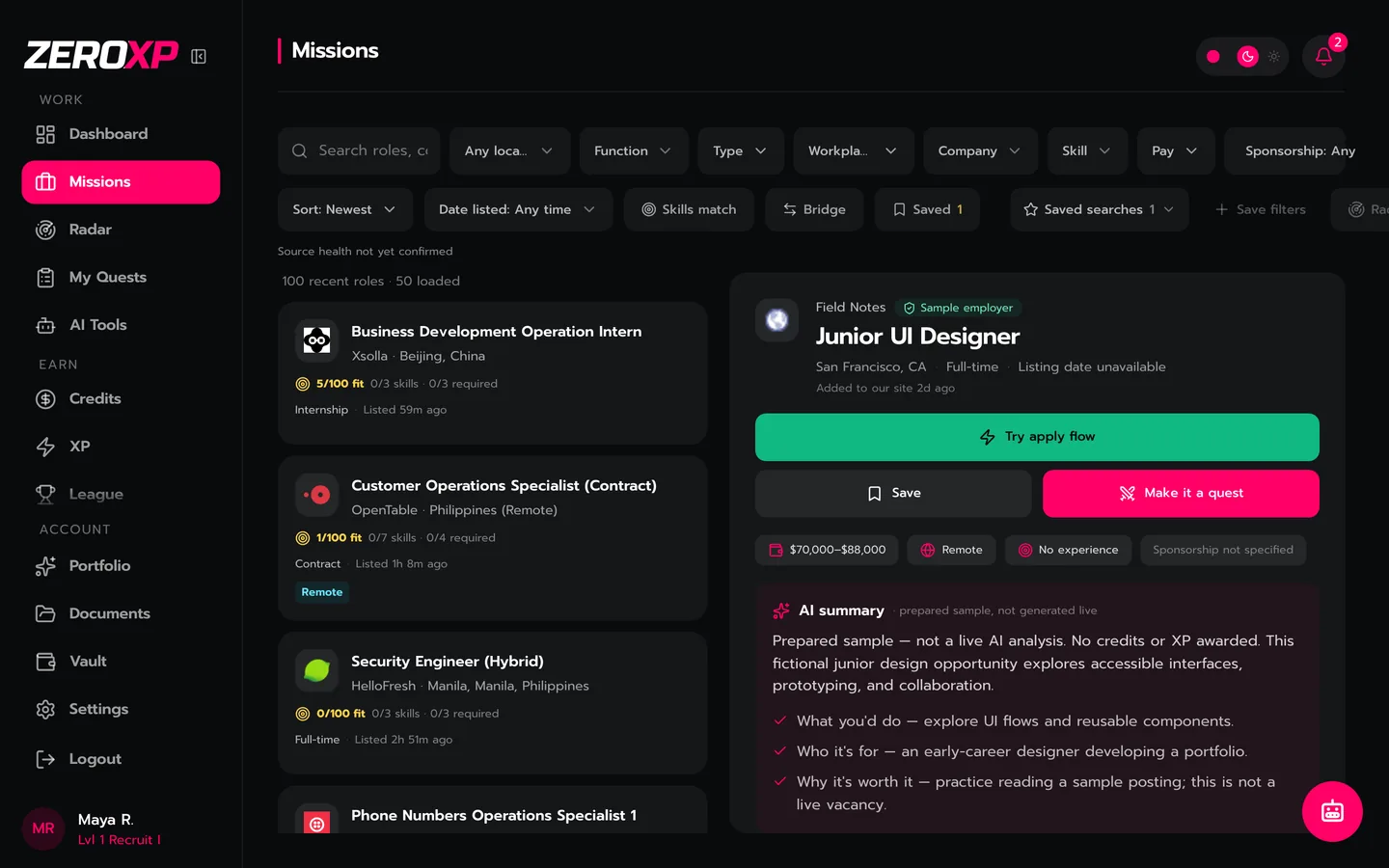This screenshot has width=1389, height=868.
Task: Click the OpenTable company logo
Action: (316, 495)
